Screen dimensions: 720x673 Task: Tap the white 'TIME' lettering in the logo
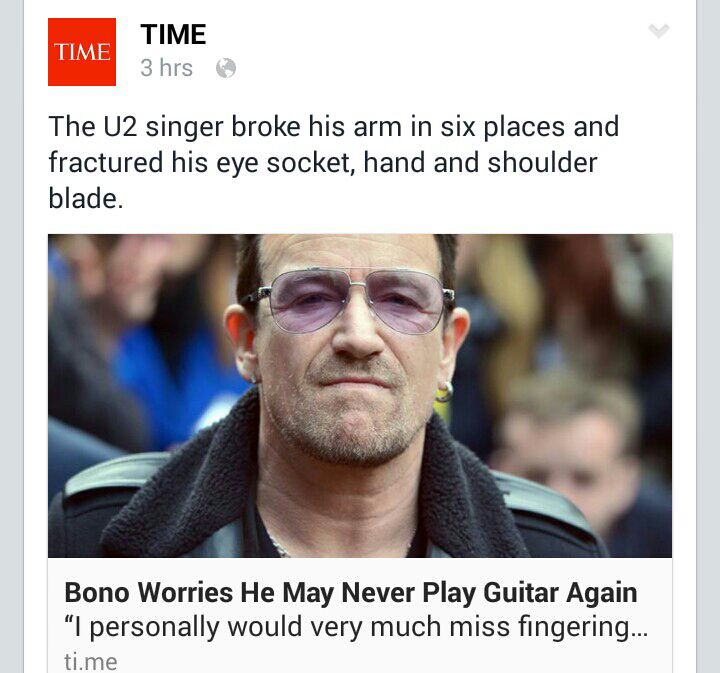tap(82, 52)
